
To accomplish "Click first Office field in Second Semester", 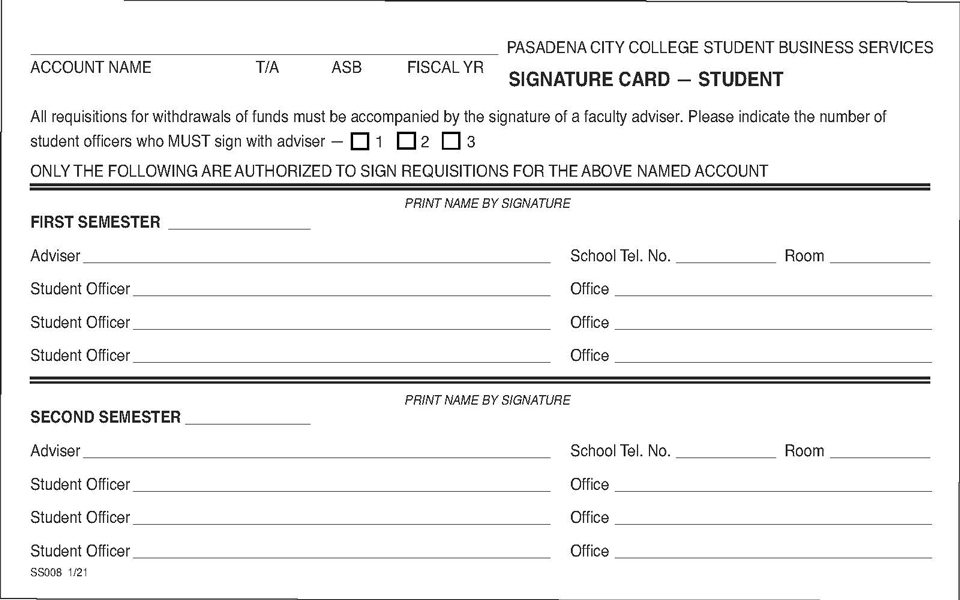I will (772, 483).
